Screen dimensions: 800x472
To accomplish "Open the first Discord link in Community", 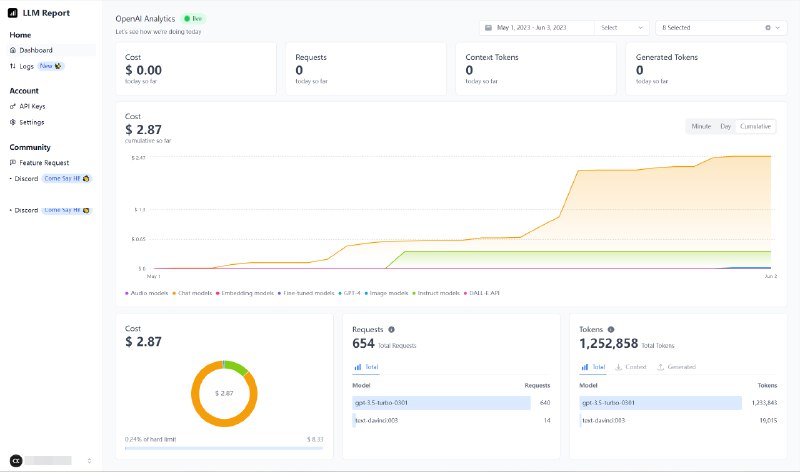I will (x=26, y=178).
